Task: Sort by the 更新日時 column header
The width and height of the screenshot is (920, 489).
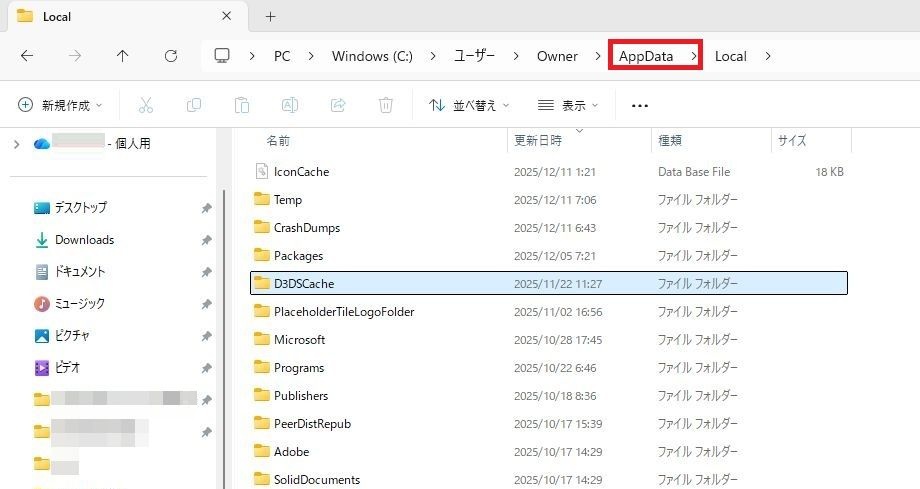Action: (x=538, y=141)
